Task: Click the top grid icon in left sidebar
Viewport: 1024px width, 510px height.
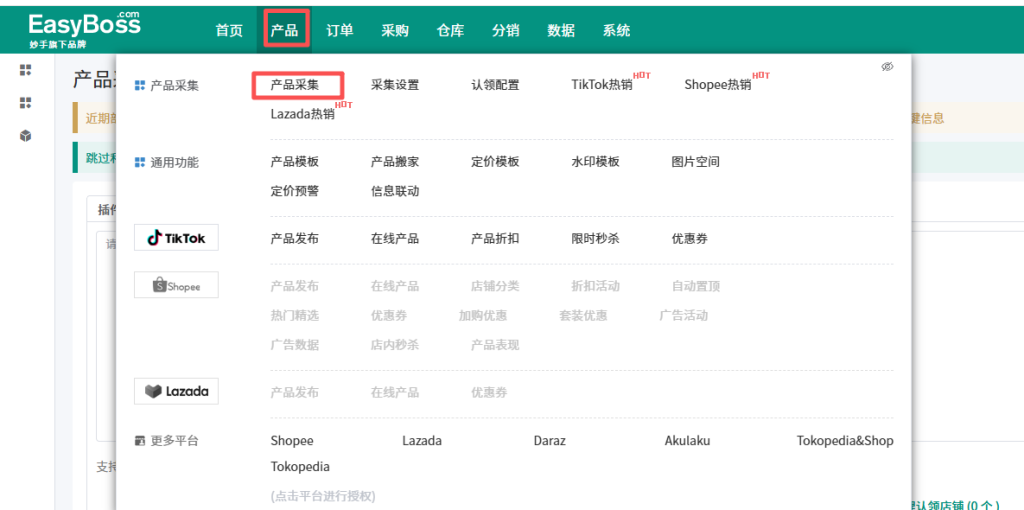Action: (x=26, y=70)
